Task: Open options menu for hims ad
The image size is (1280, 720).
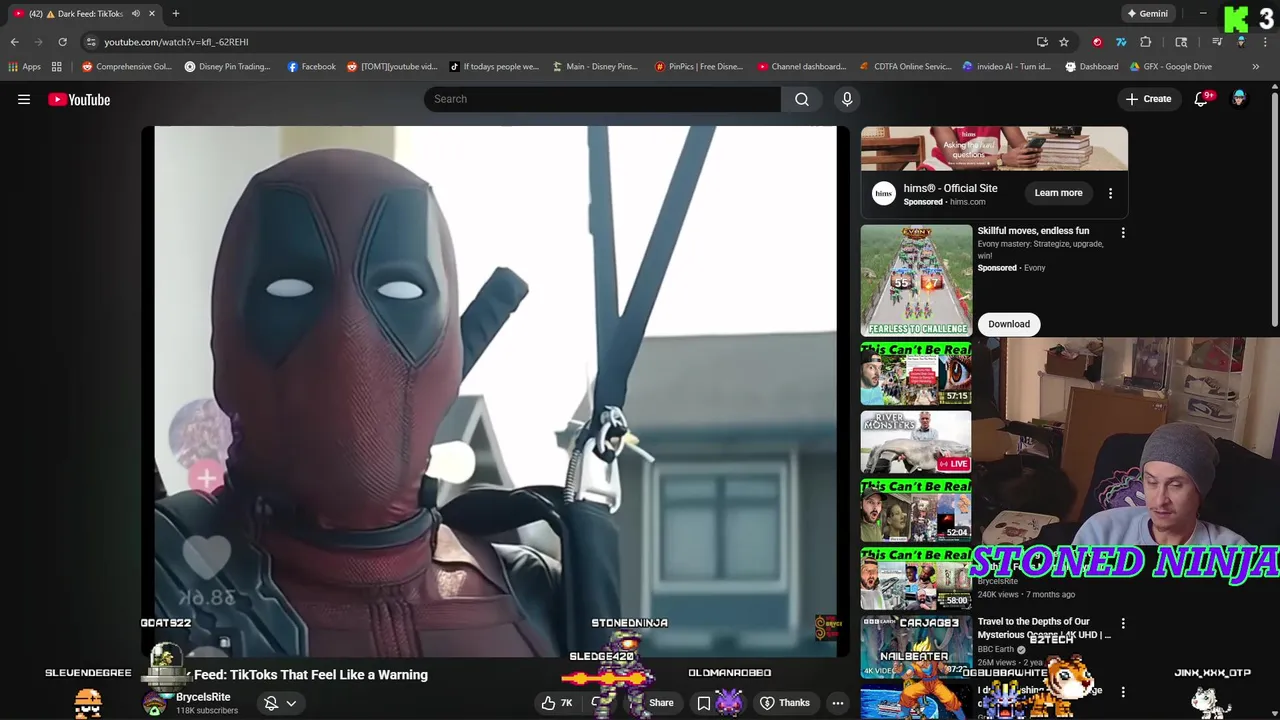Action: pos(1110,193)
